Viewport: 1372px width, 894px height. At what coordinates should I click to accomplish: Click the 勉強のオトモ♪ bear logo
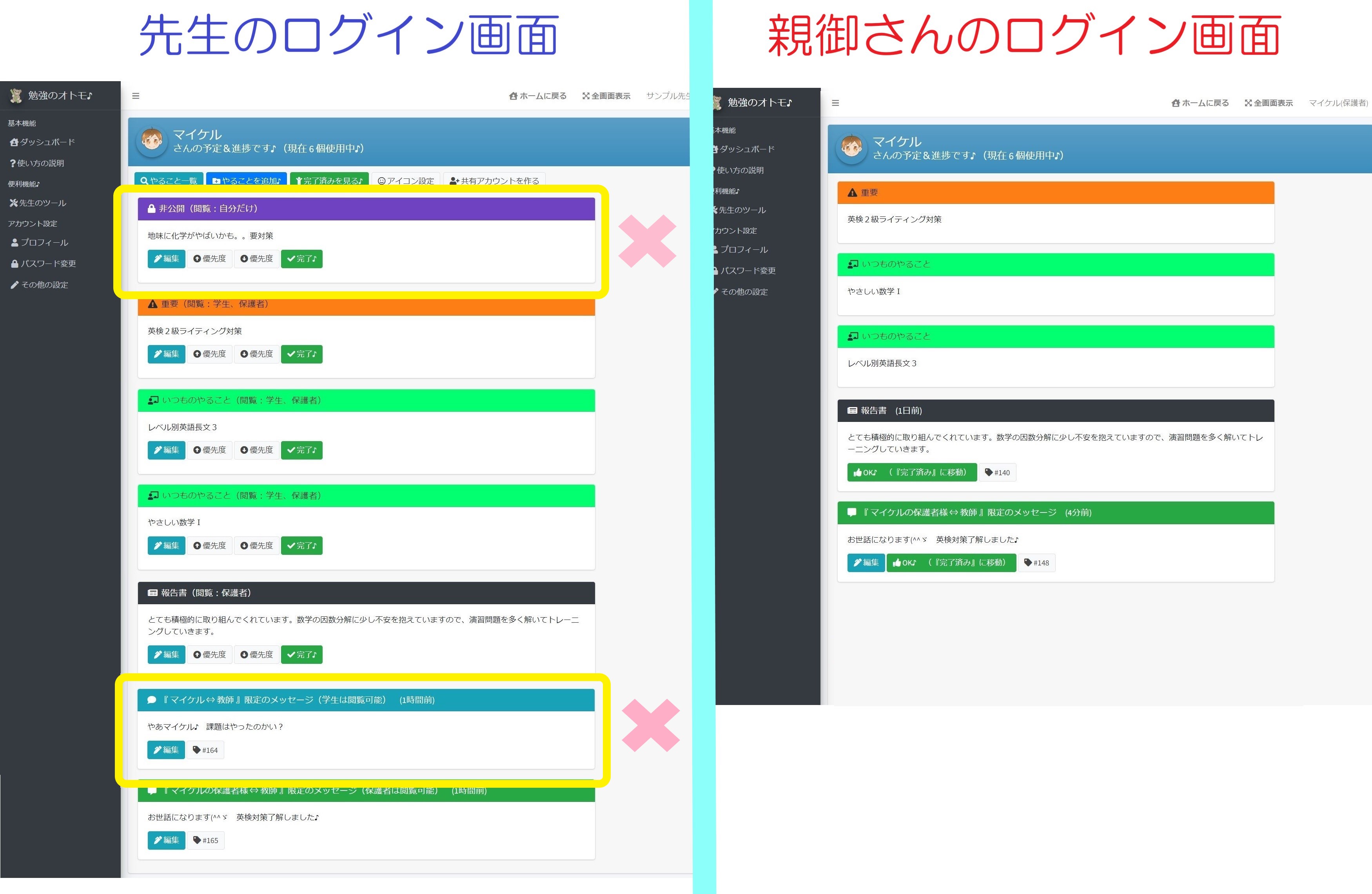tap(16, 96)
